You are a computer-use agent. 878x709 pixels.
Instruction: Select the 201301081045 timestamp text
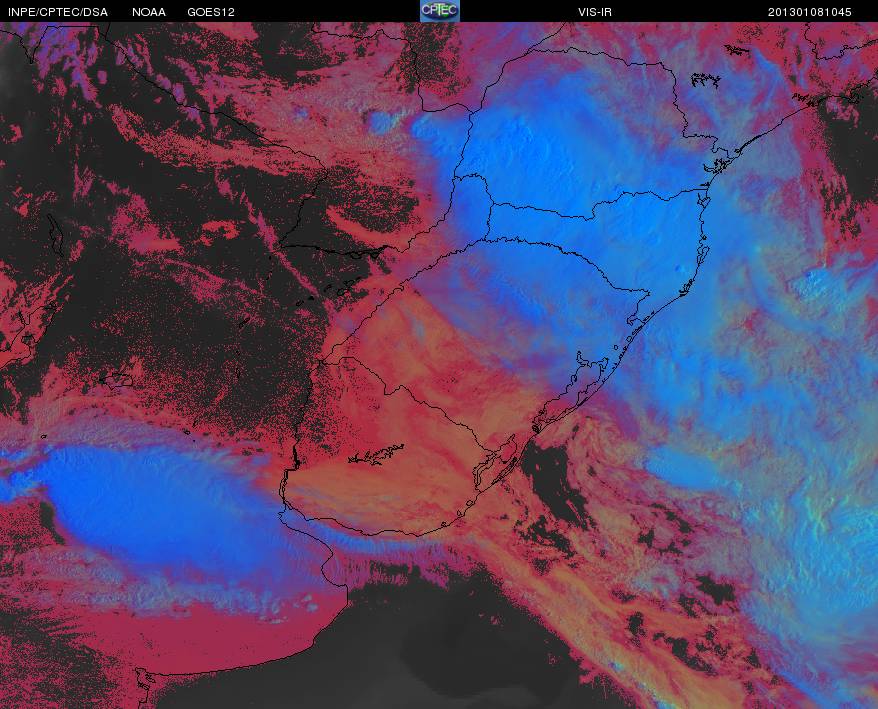click(x=809, y=12)
